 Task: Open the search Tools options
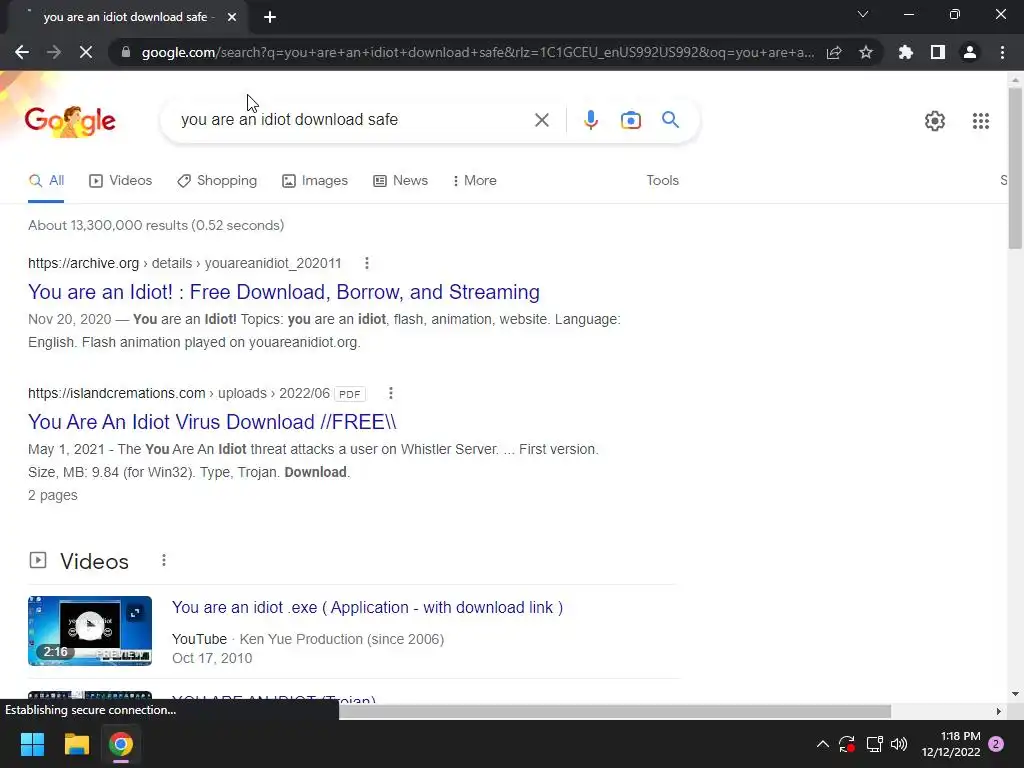tap(662, 181)
